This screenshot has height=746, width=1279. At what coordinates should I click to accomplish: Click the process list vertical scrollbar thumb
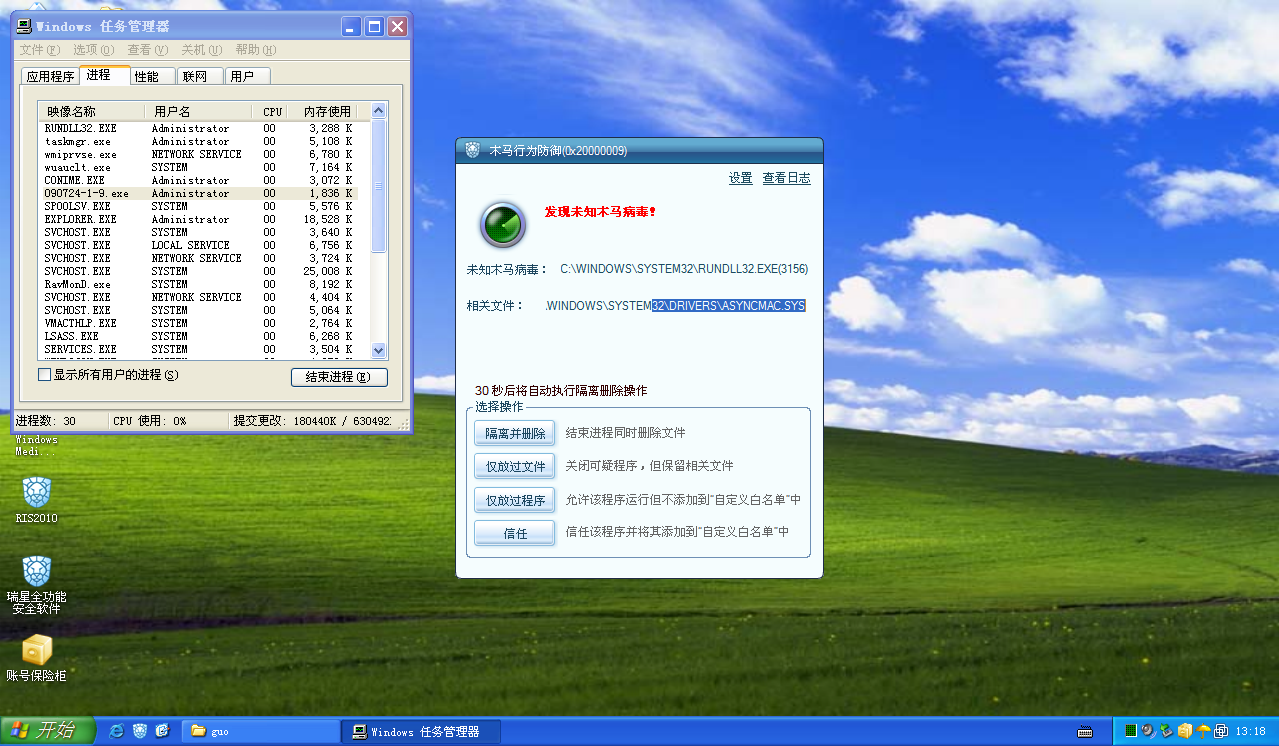tap(378, 185)
